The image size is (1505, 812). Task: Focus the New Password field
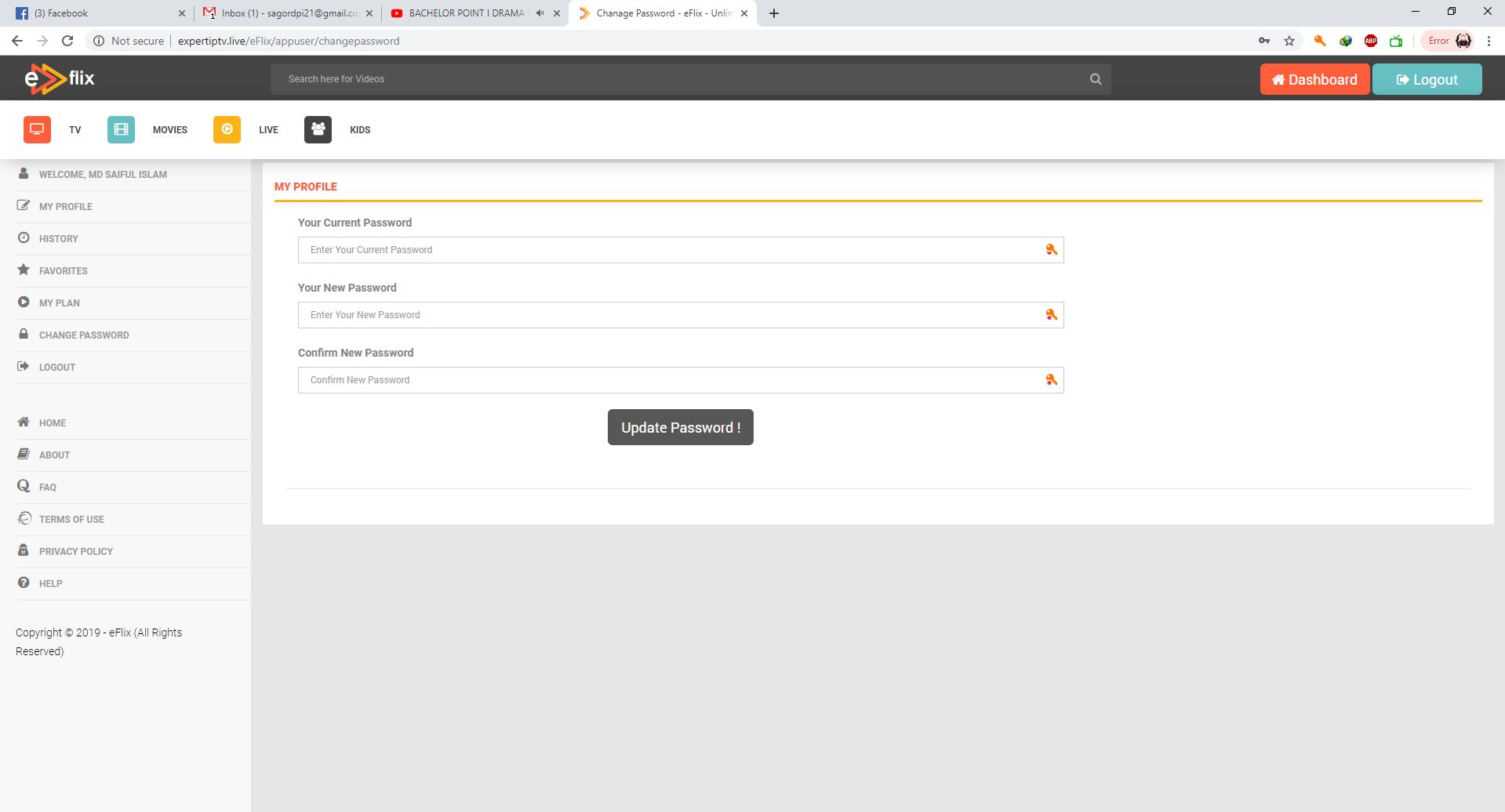click(x=681, y=315)
